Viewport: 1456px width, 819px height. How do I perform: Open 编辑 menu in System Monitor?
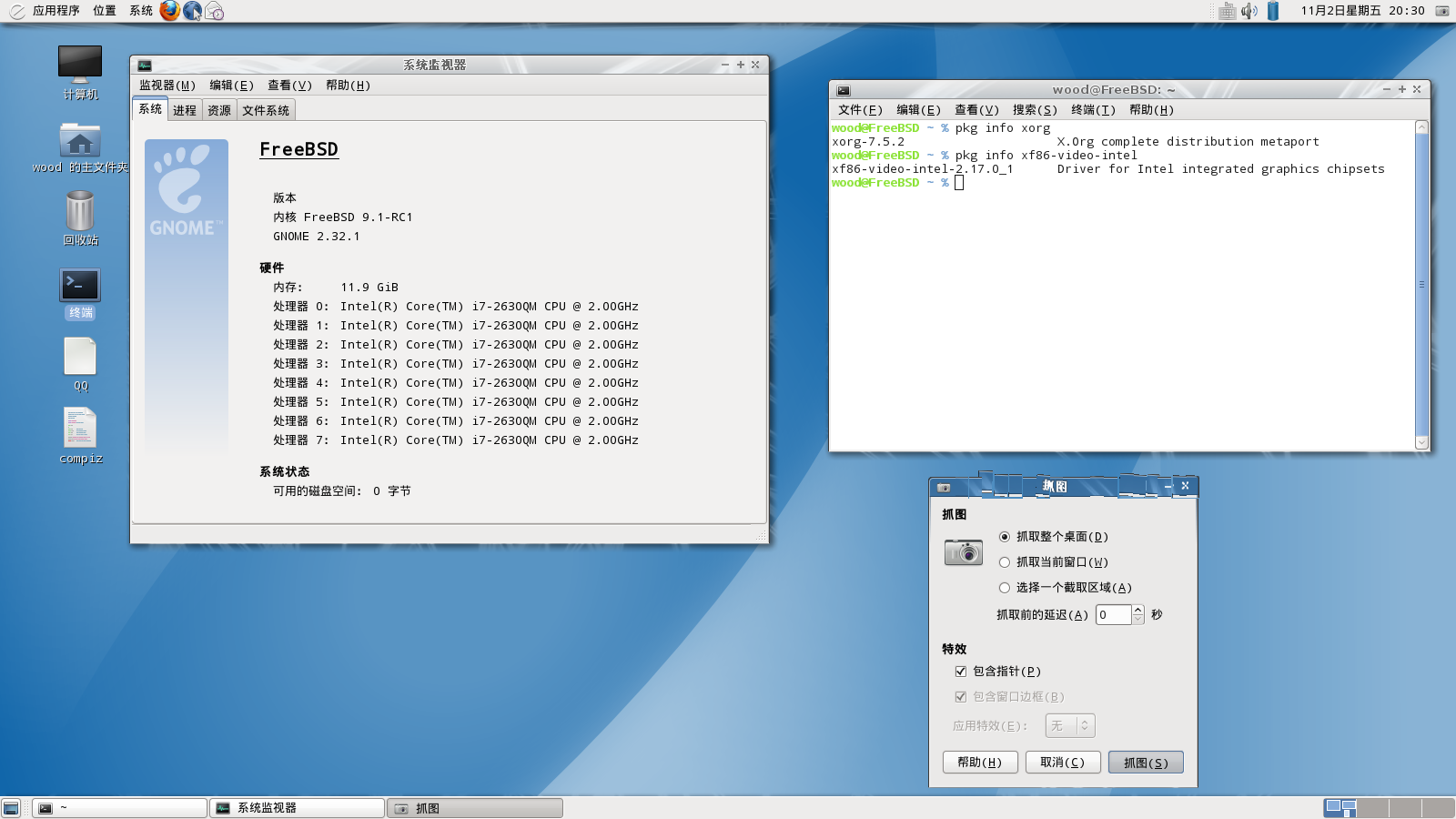[x=231, y=86]
